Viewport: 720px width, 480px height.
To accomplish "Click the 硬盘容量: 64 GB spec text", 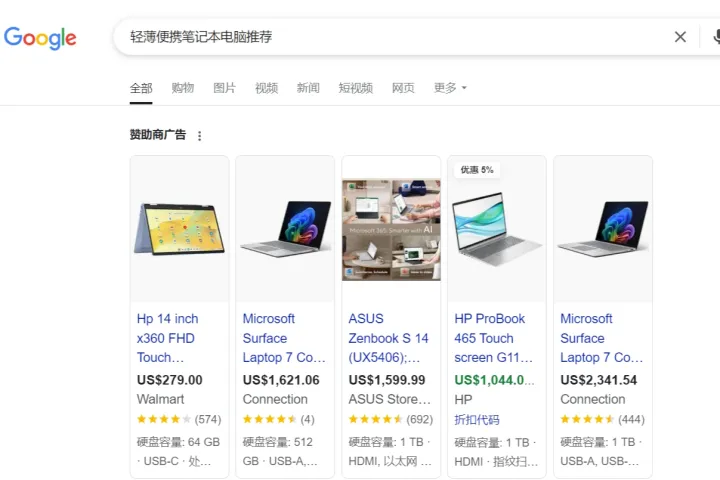I will tap(178, 442).
